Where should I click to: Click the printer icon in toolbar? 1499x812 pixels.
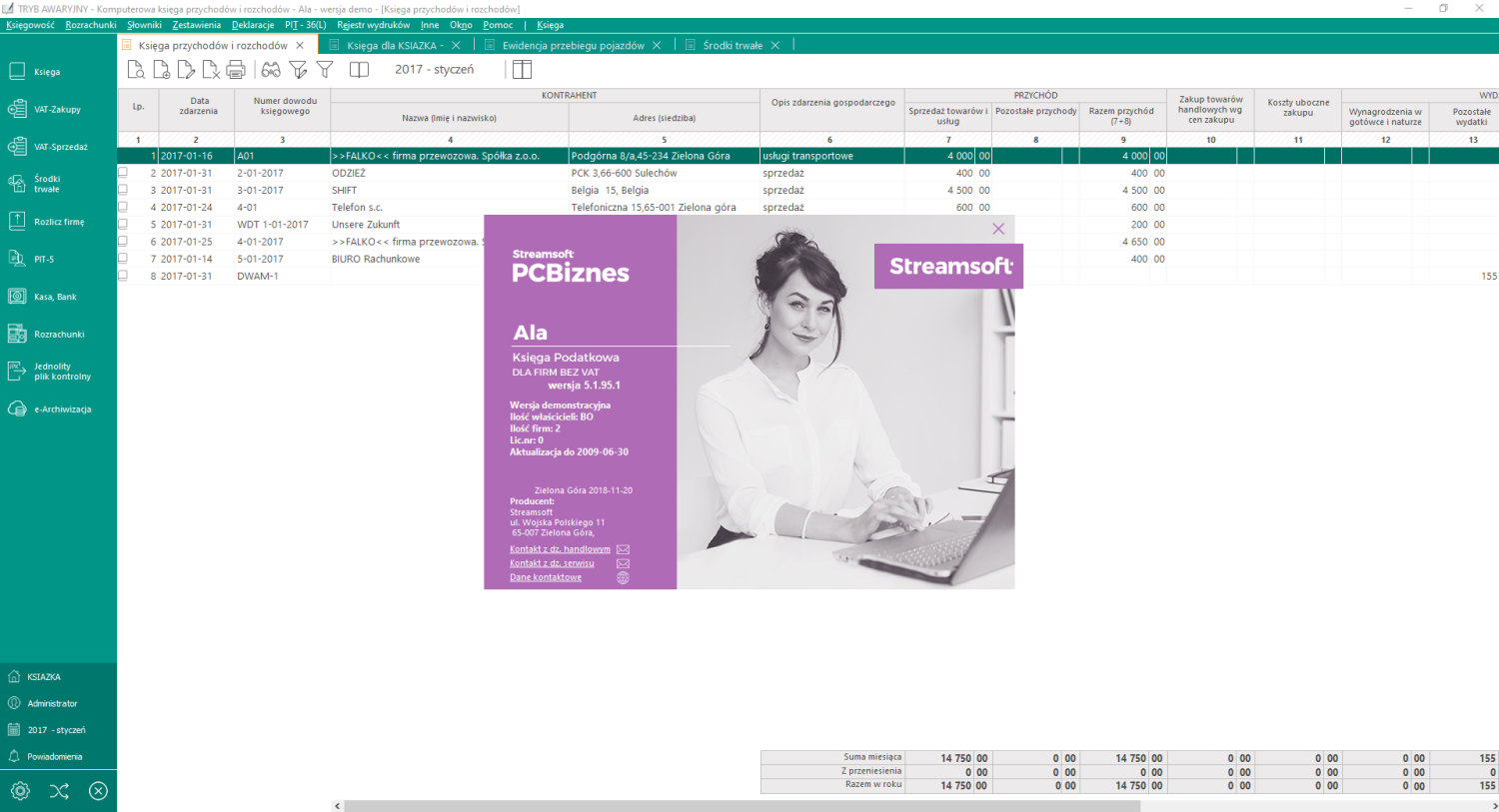pyautogui.click(x=236, y=69)
